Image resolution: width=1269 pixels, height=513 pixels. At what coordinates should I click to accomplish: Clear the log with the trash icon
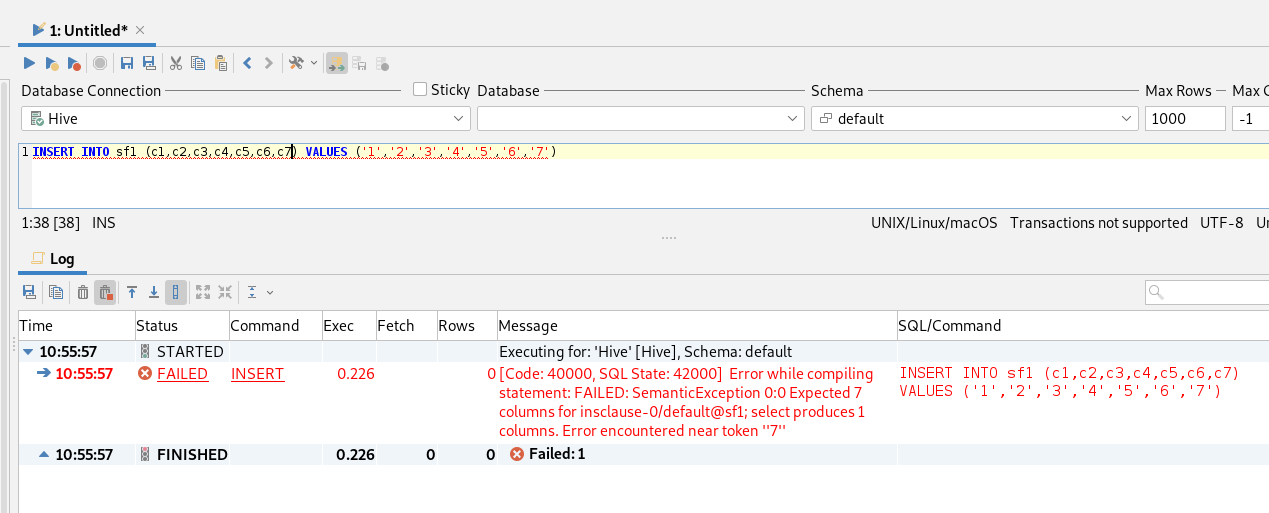click(83, 292)
